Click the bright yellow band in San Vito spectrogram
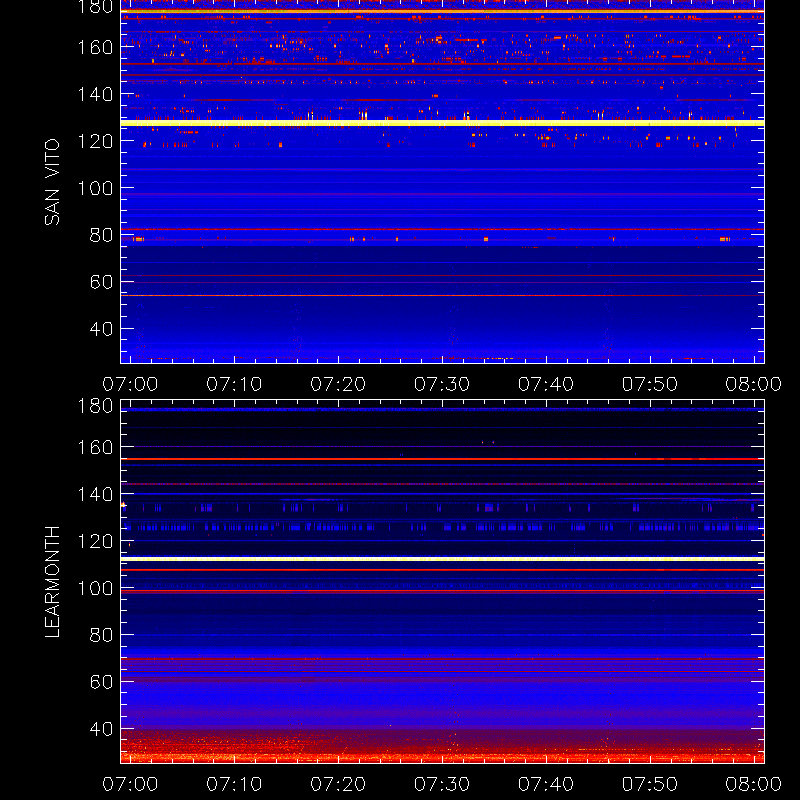This screenshot has height=800, width=800. click(442, 123)
